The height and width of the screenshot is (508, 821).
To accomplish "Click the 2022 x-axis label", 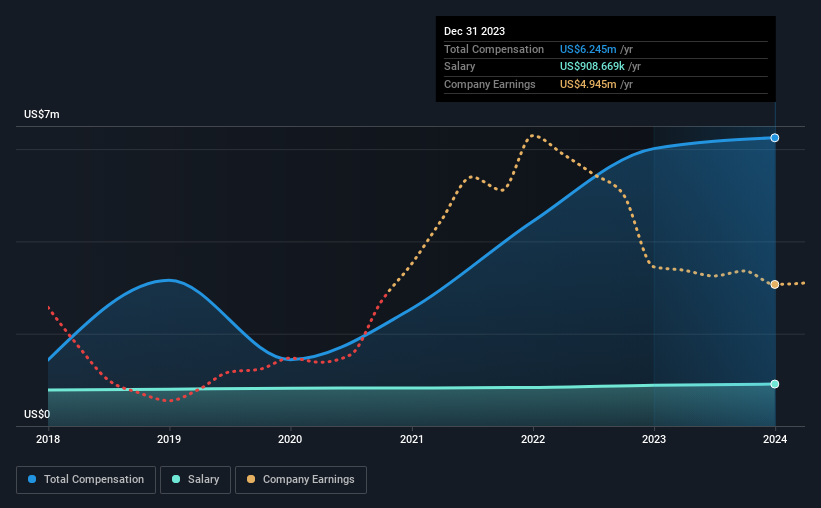I will 533,439.
